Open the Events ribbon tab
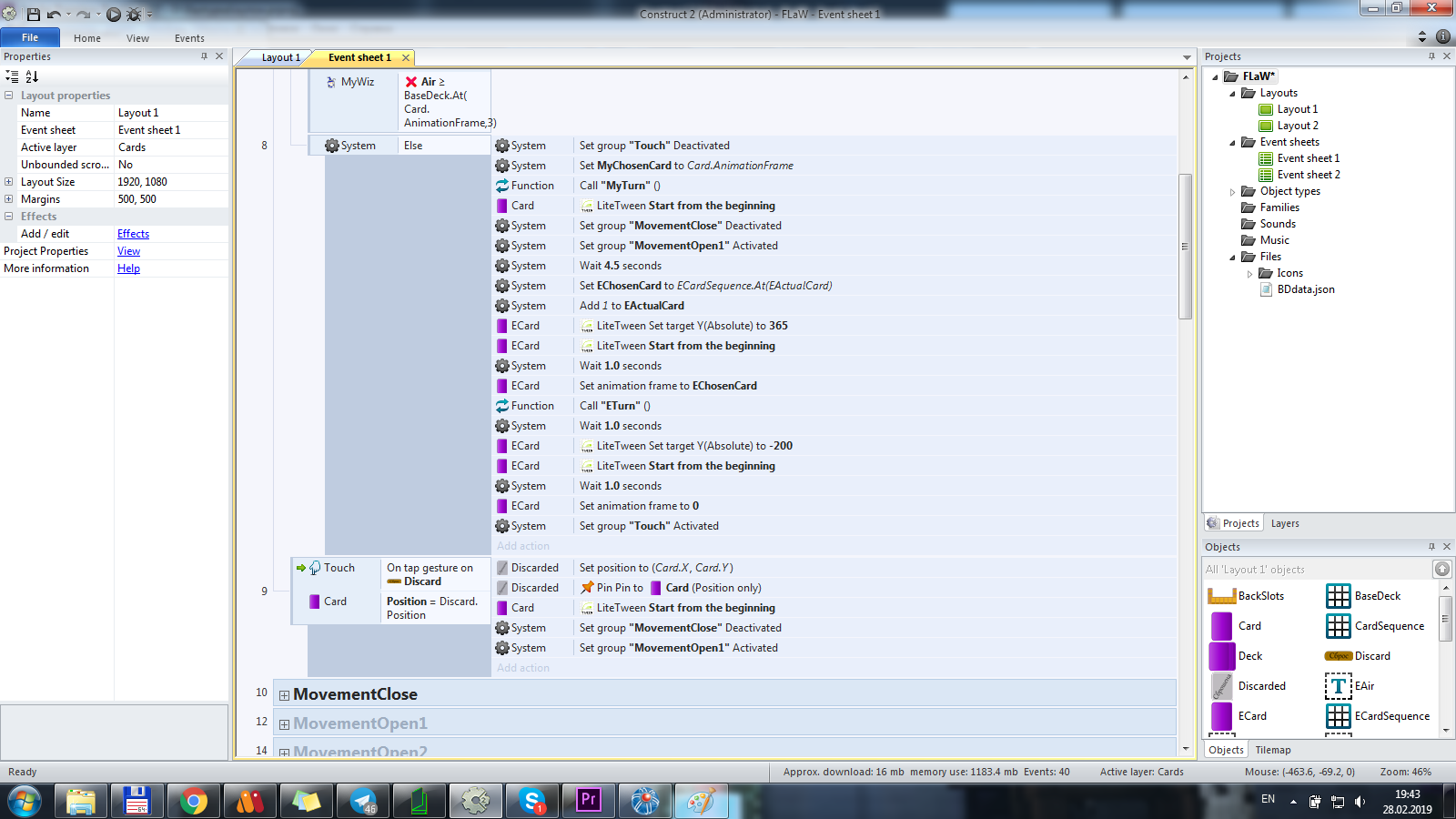 [189, 38]
